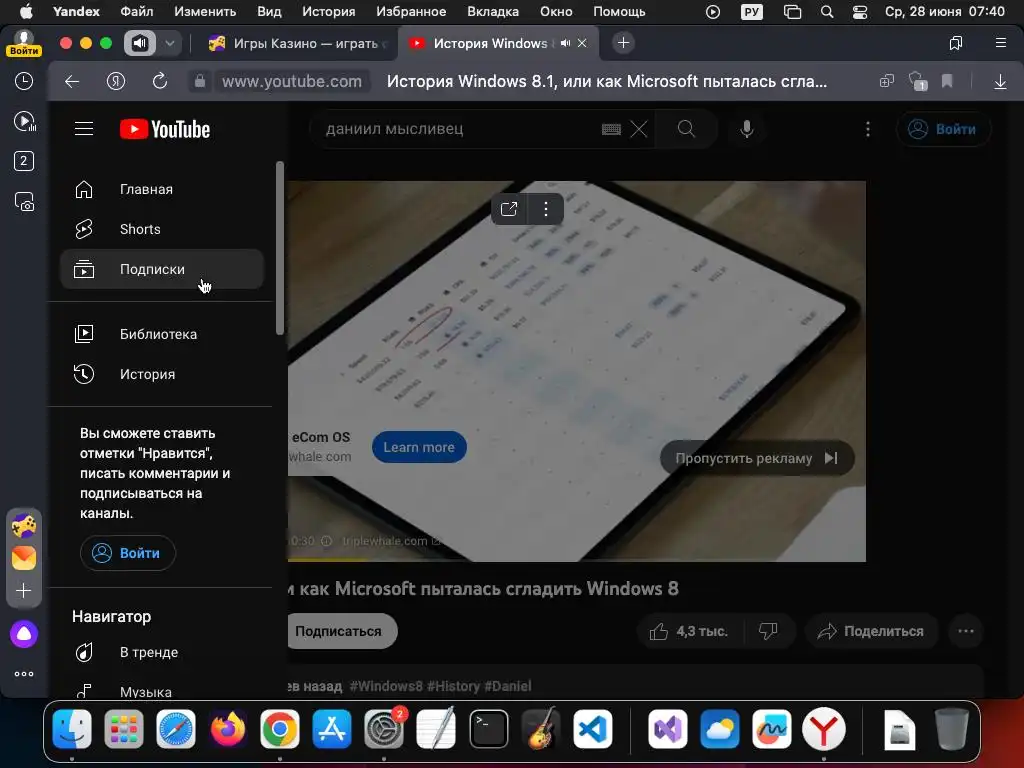Clear the search query with the X

639,129
